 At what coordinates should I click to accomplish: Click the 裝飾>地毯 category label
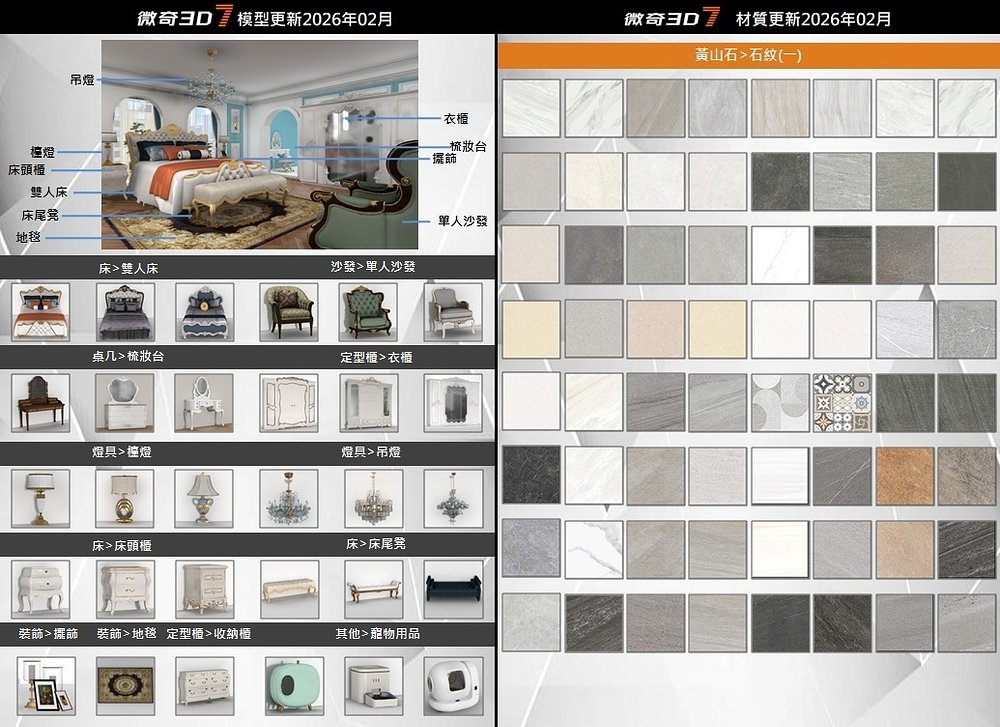(x=126, y=634)
